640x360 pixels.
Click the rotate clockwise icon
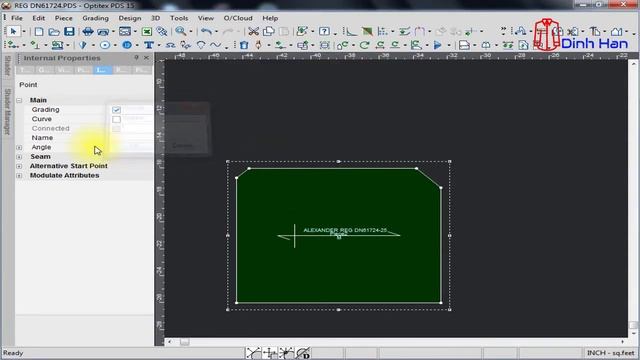click(364, 45)
